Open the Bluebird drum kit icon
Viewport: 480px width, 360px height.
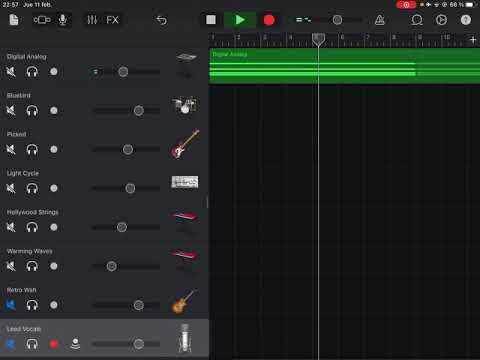[185, 105]
